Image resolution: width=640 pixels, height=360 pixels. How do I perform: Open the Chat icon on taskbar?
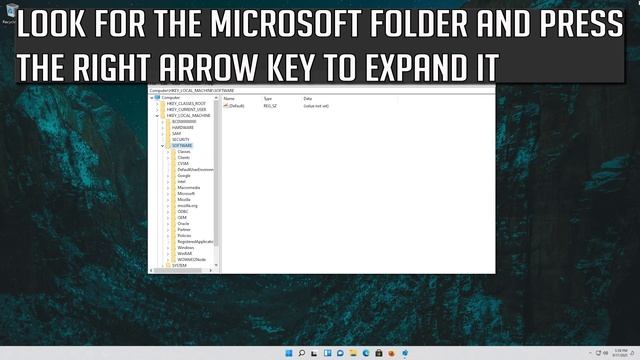pos(340,353)
